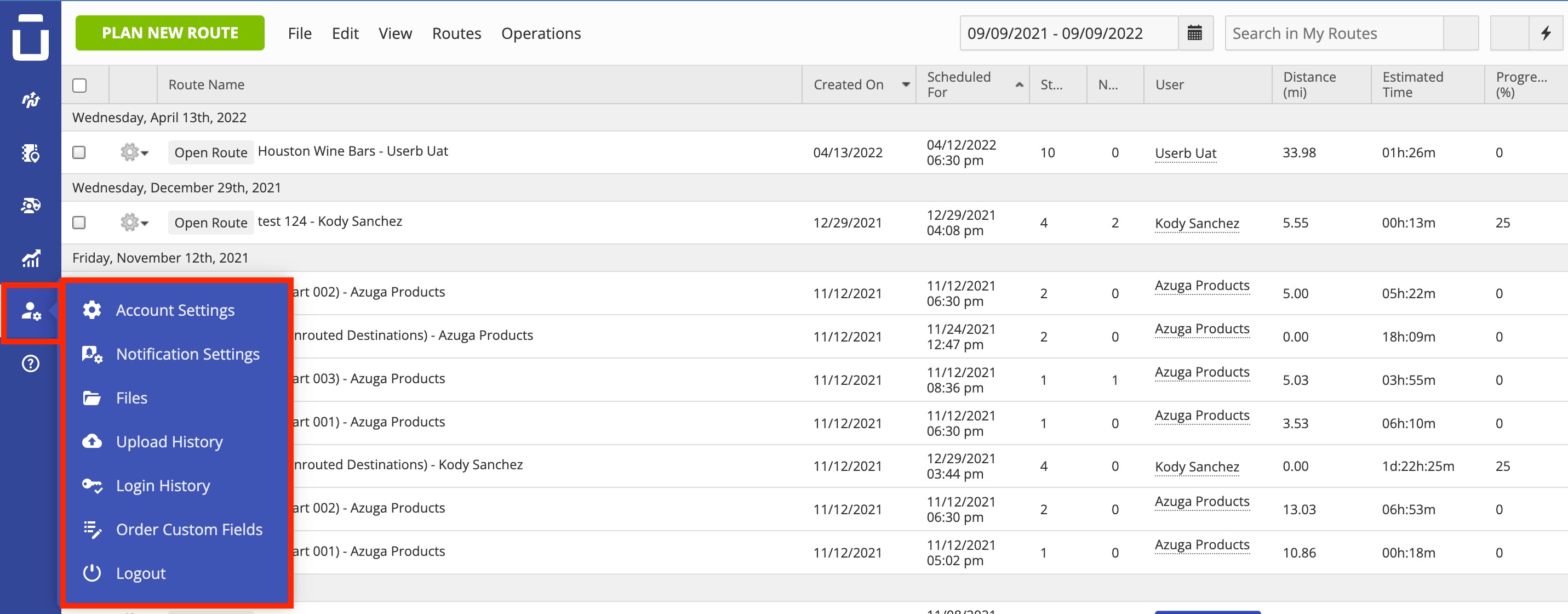Viewport: 1568px width, 614px height.
Task: Choose Login History menu entry
Action: pos(163,486)
